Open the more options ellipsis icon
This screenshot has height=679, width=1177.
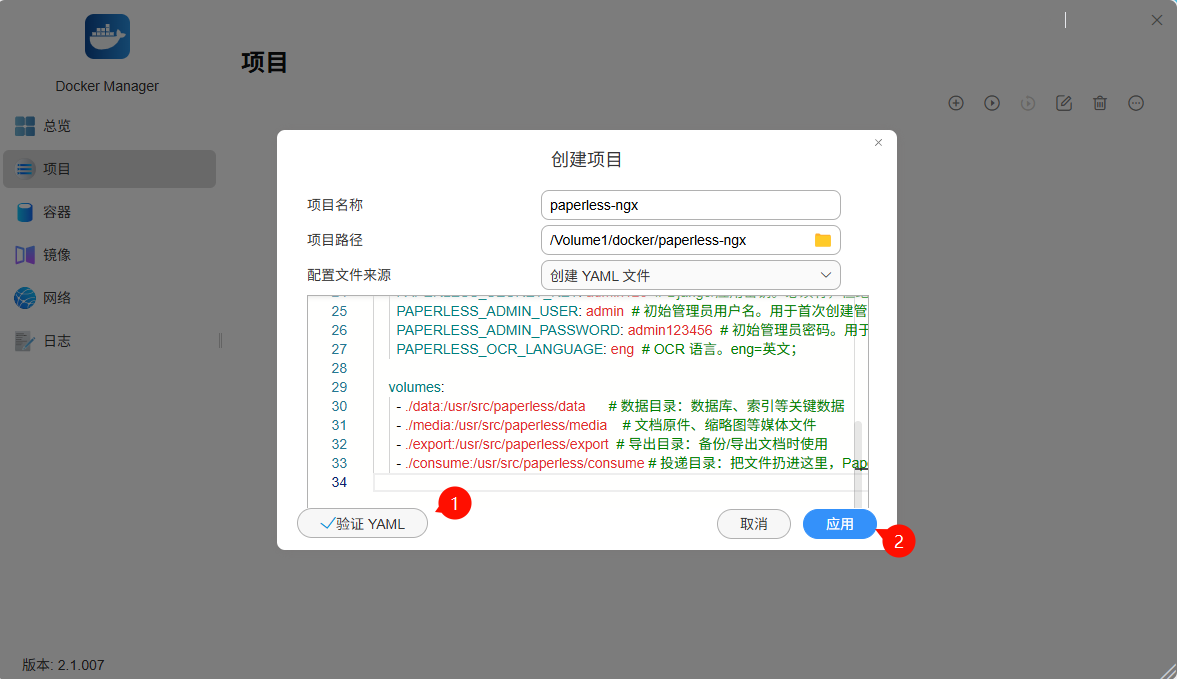(x=1136, y=103)
